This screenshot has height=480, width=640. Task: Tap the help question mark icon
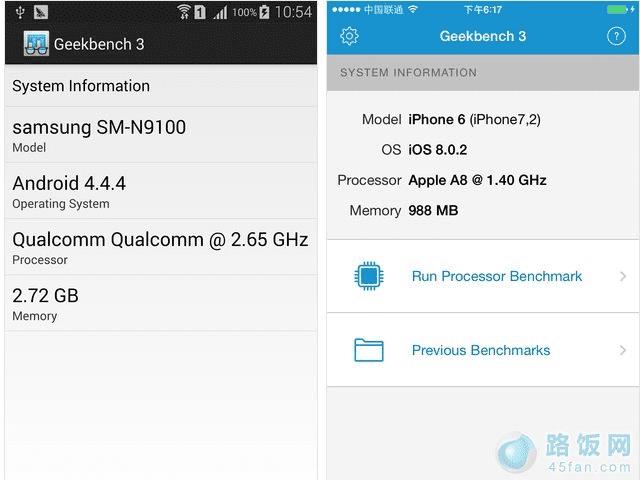click(616, 36)
